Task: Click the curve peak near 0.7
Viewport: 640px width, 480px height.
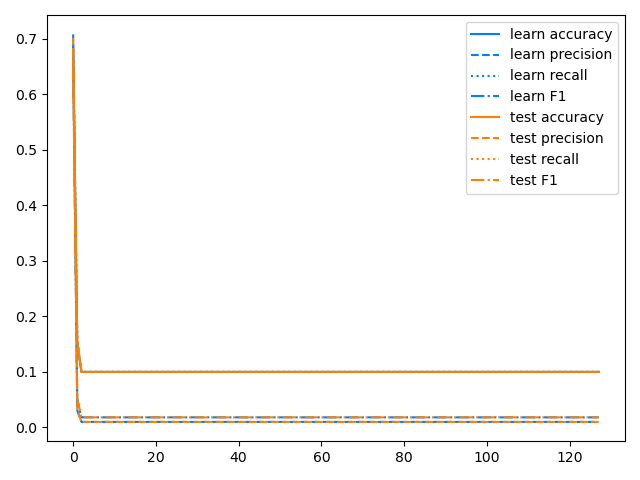Action: [73, 38]
